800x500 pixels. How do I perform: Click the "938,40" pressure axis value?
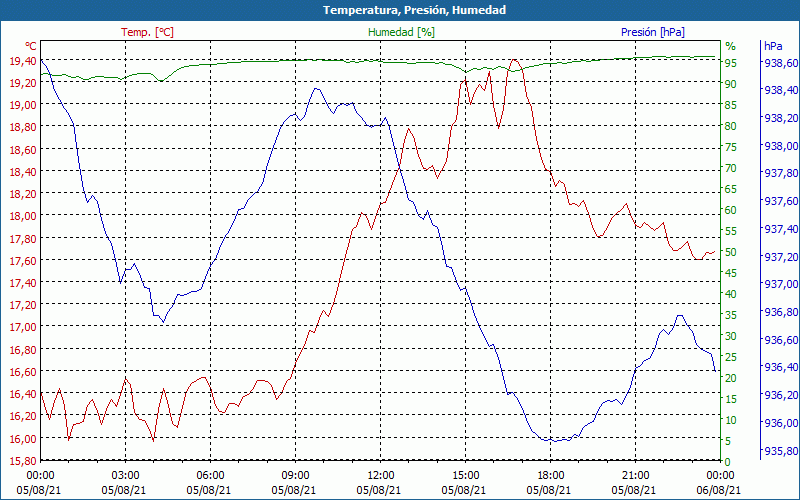781,90
